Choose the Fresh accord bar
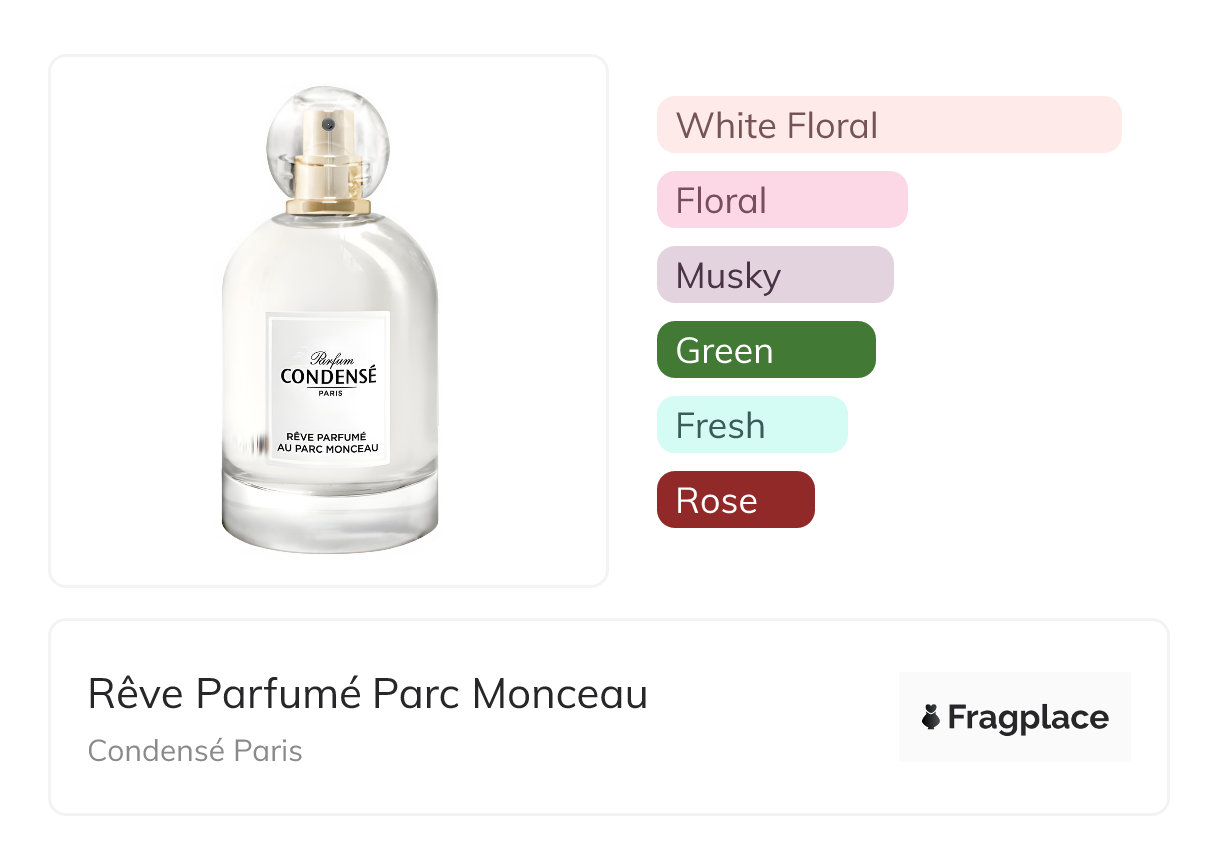 [x=751, y=425]
